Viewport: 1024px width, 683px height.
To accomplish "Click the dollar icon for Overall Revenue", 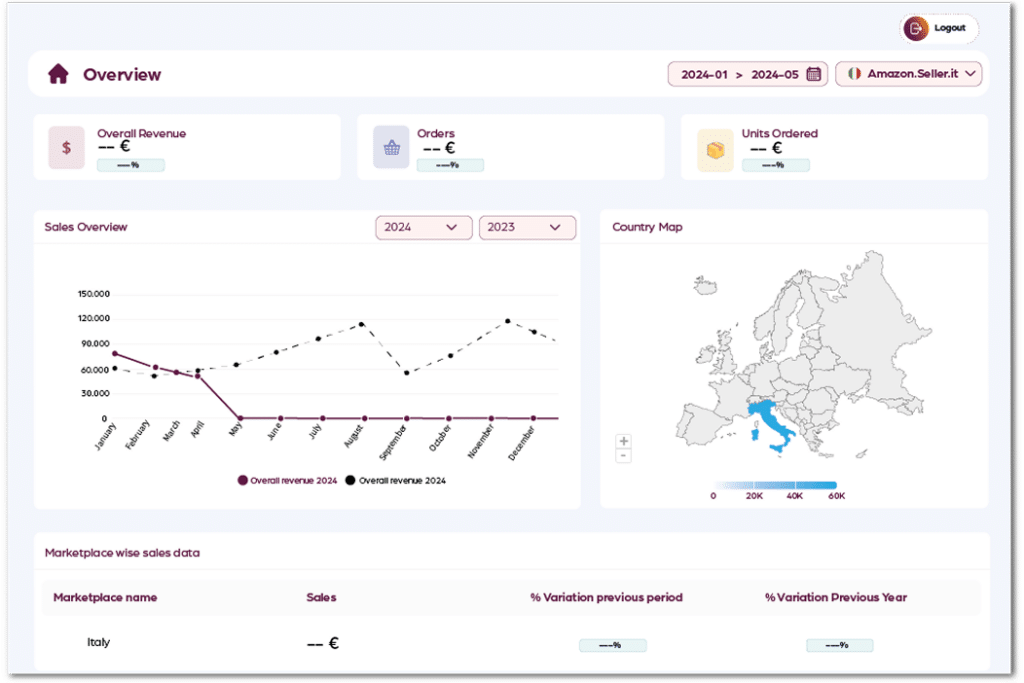I will [x=66, y=148].
